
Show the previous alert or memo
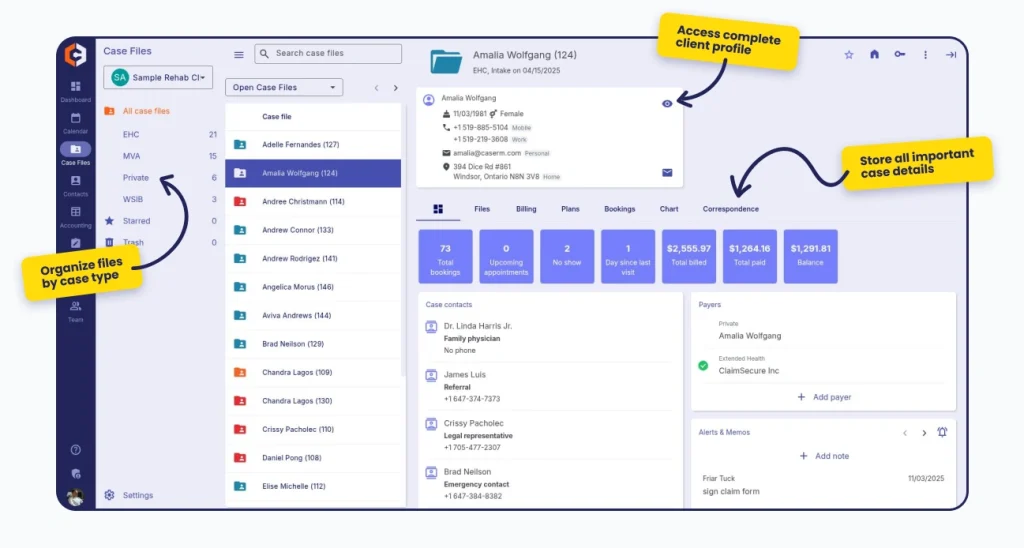click(905, 432)
